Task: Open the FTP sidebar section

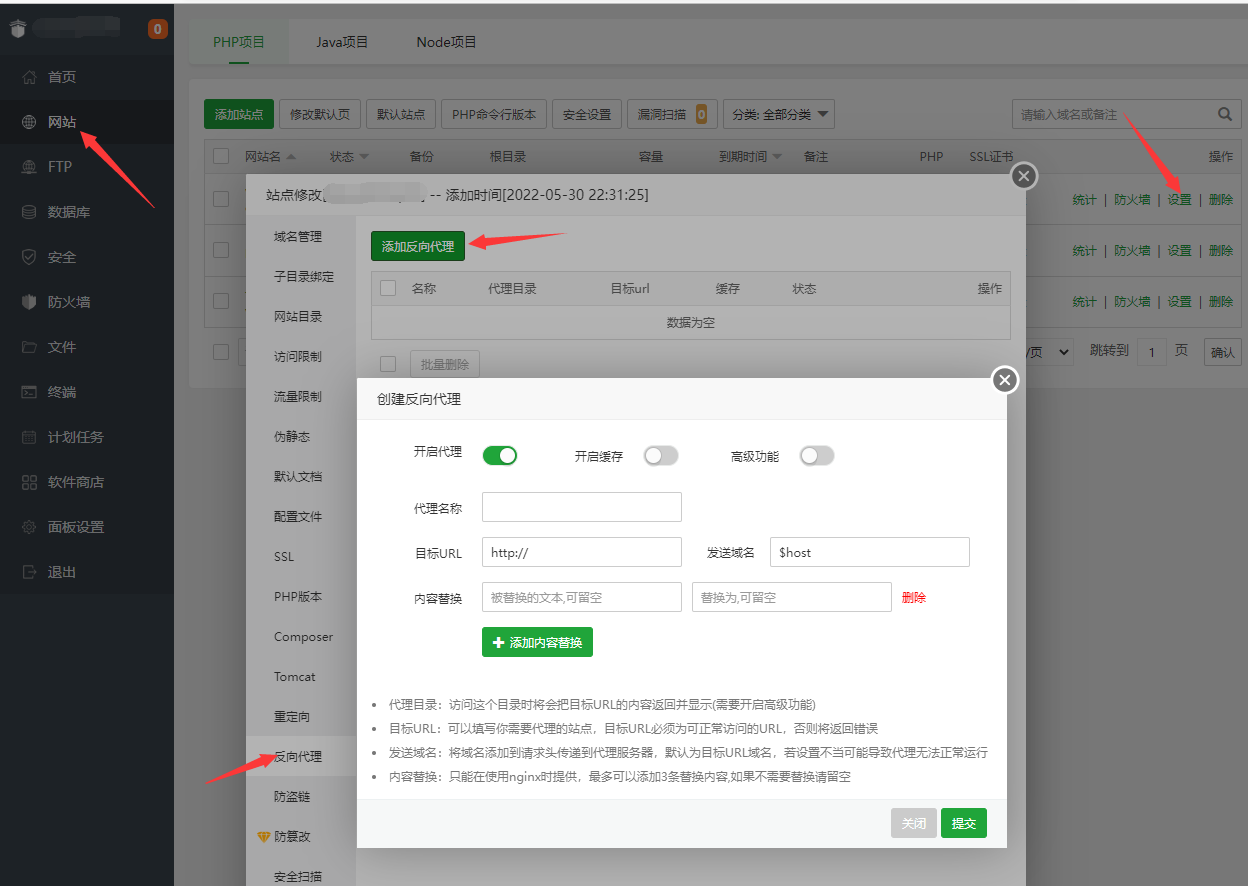Action: [60, 165]
